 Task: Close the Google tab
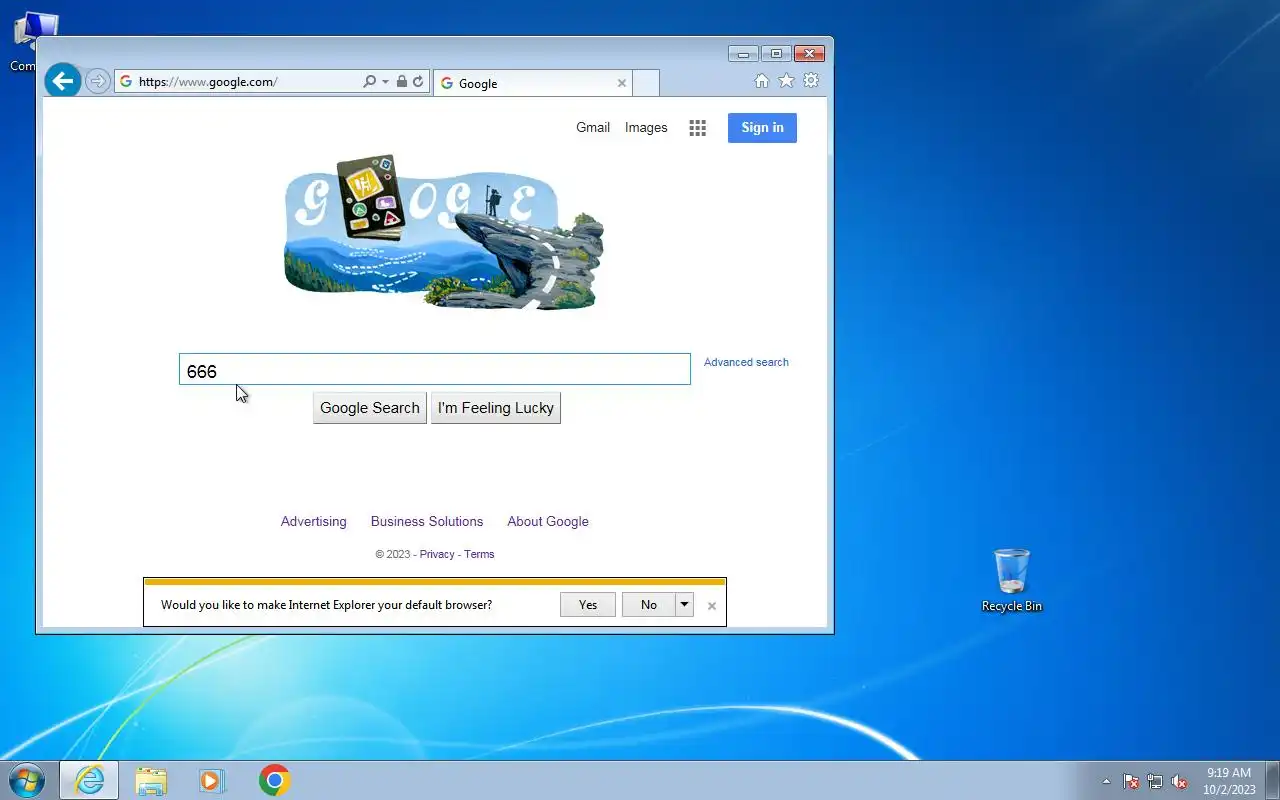[621, 83]
